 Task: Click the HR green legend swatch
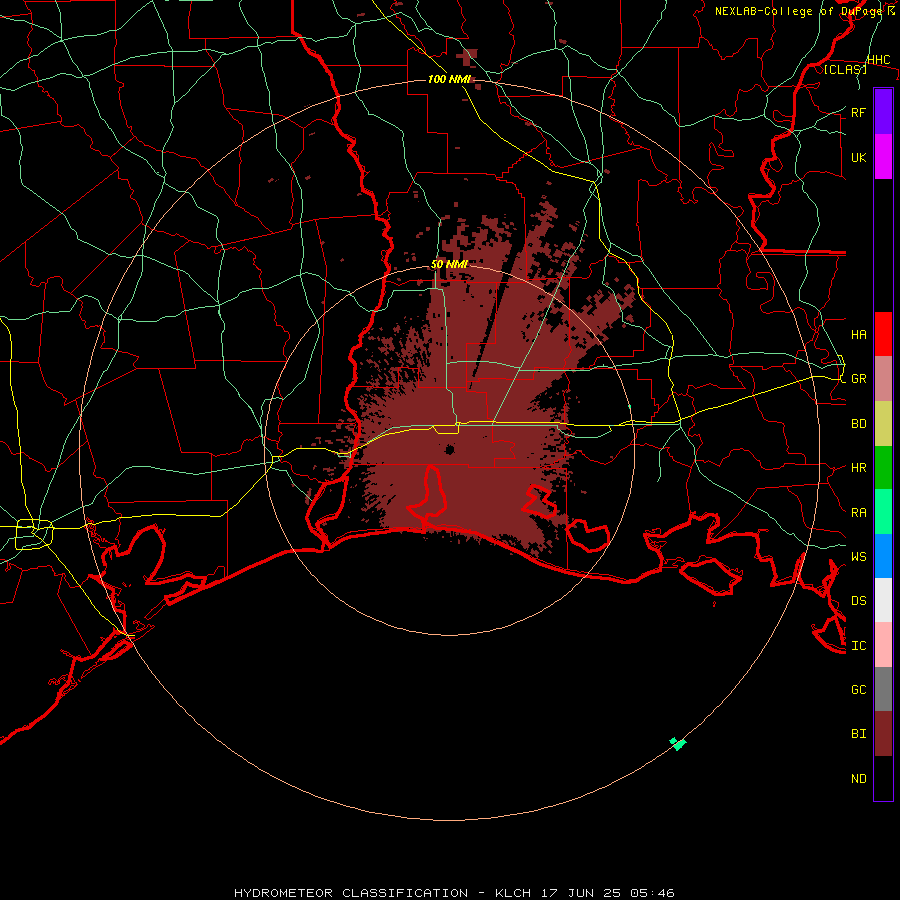[x=883, y=468]
